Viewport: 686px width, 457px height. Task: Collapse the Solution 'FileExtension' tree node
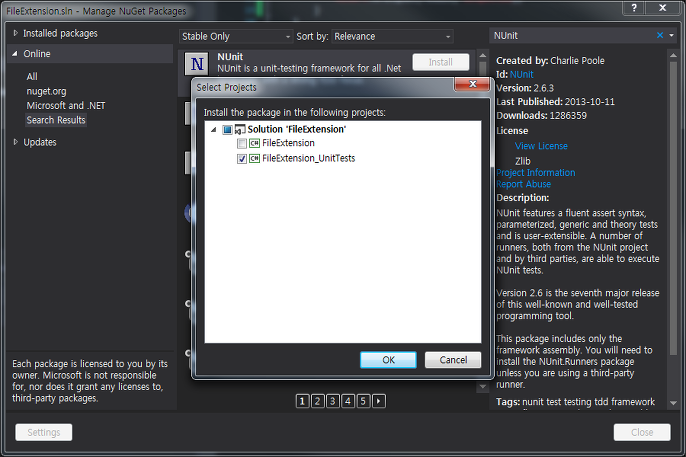[214, 129]
